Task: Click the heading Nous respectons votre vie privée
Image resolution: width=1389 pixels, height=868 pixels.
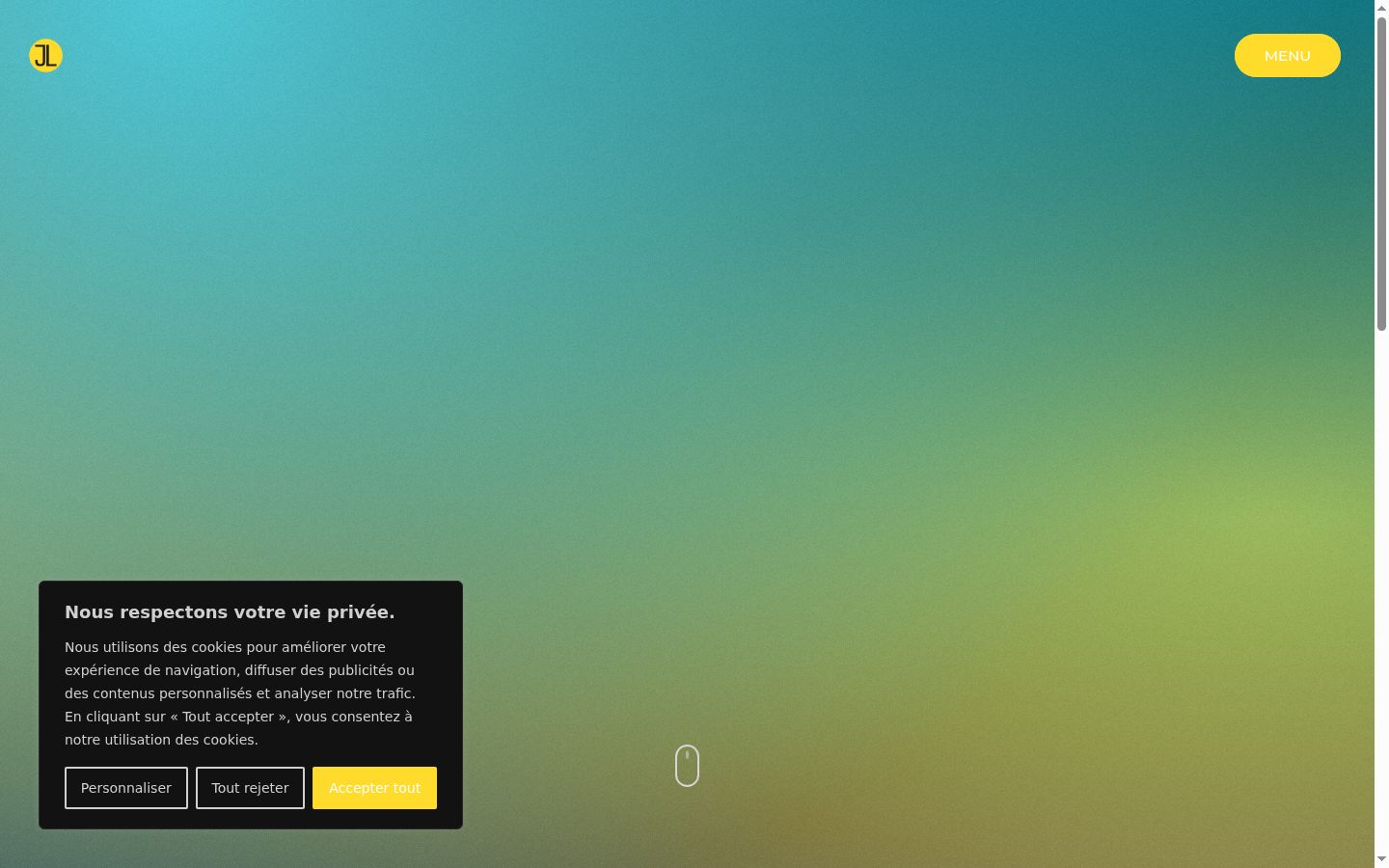Action: (230, 612)
